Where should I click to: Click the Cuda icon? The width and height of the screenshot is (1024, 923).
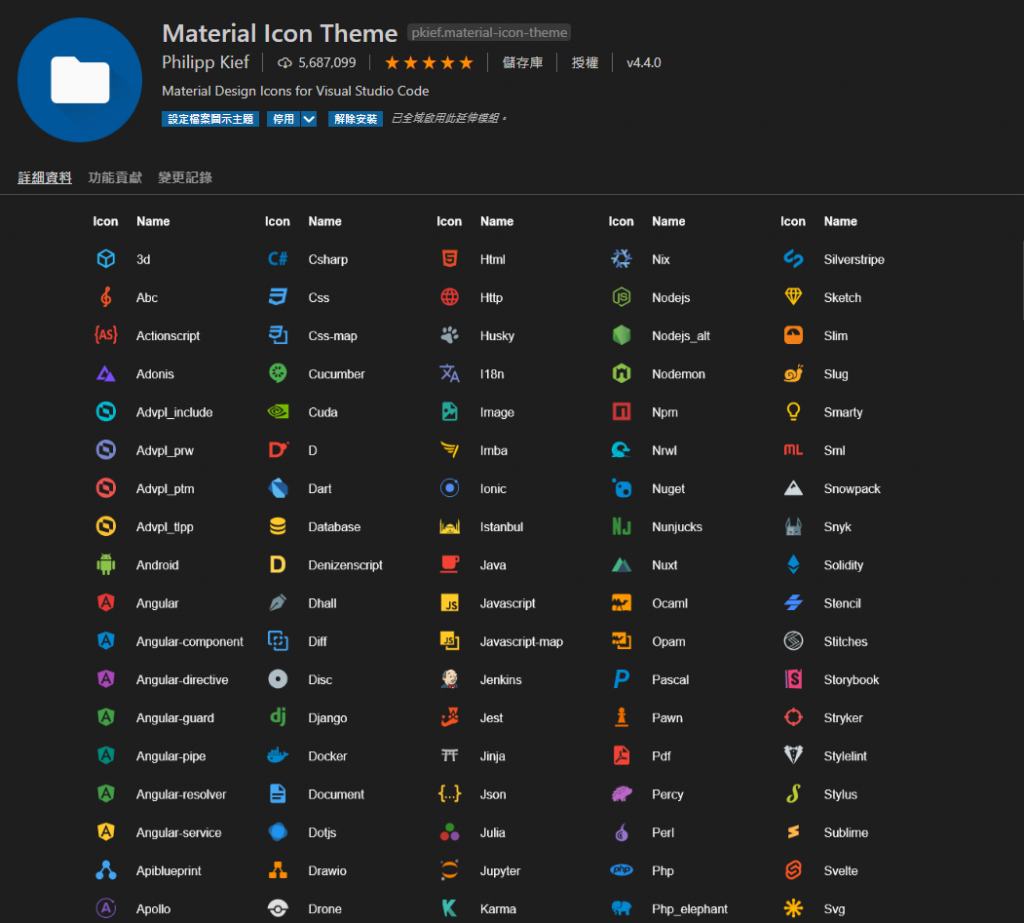(x=278, y=412)
